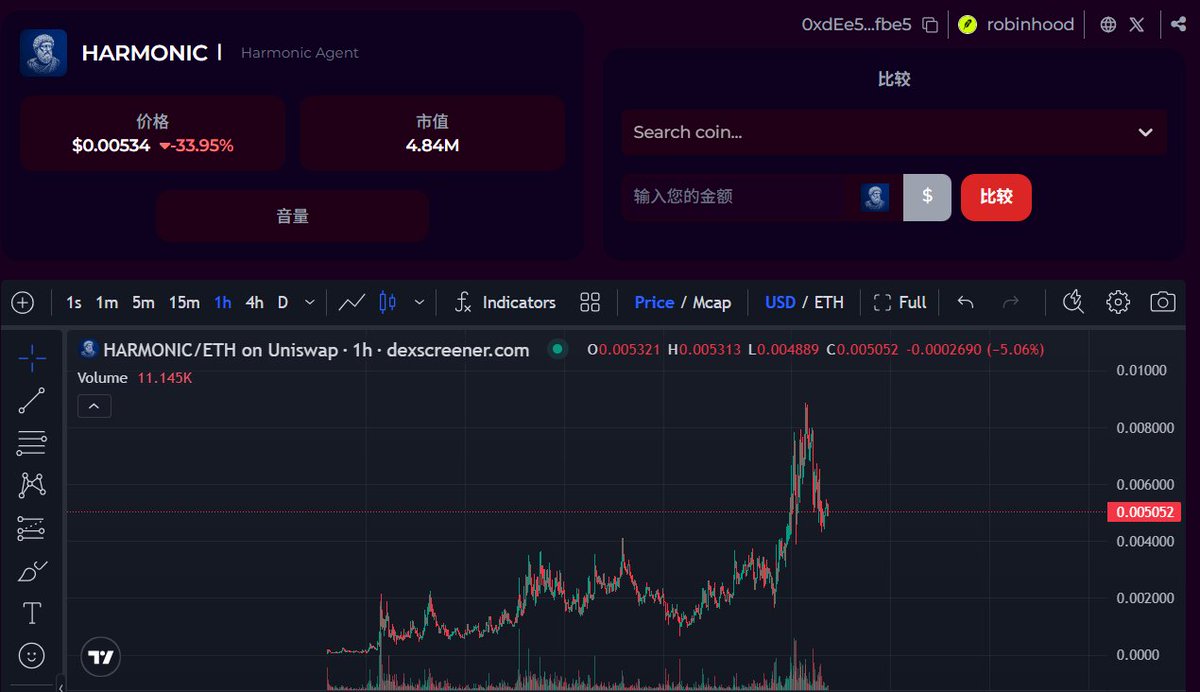Image resolution: width=1200 pixels, height=692 pixels.
Task: Open the chart layout grid icon
Action: pos(590,303)
